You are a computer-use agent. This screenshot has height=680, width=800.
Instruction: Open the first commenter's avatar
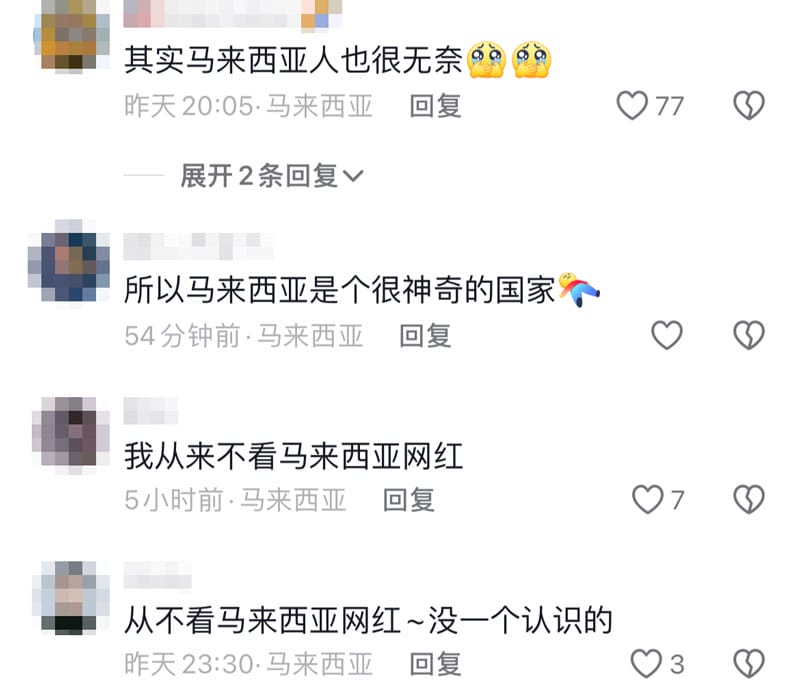71,35
